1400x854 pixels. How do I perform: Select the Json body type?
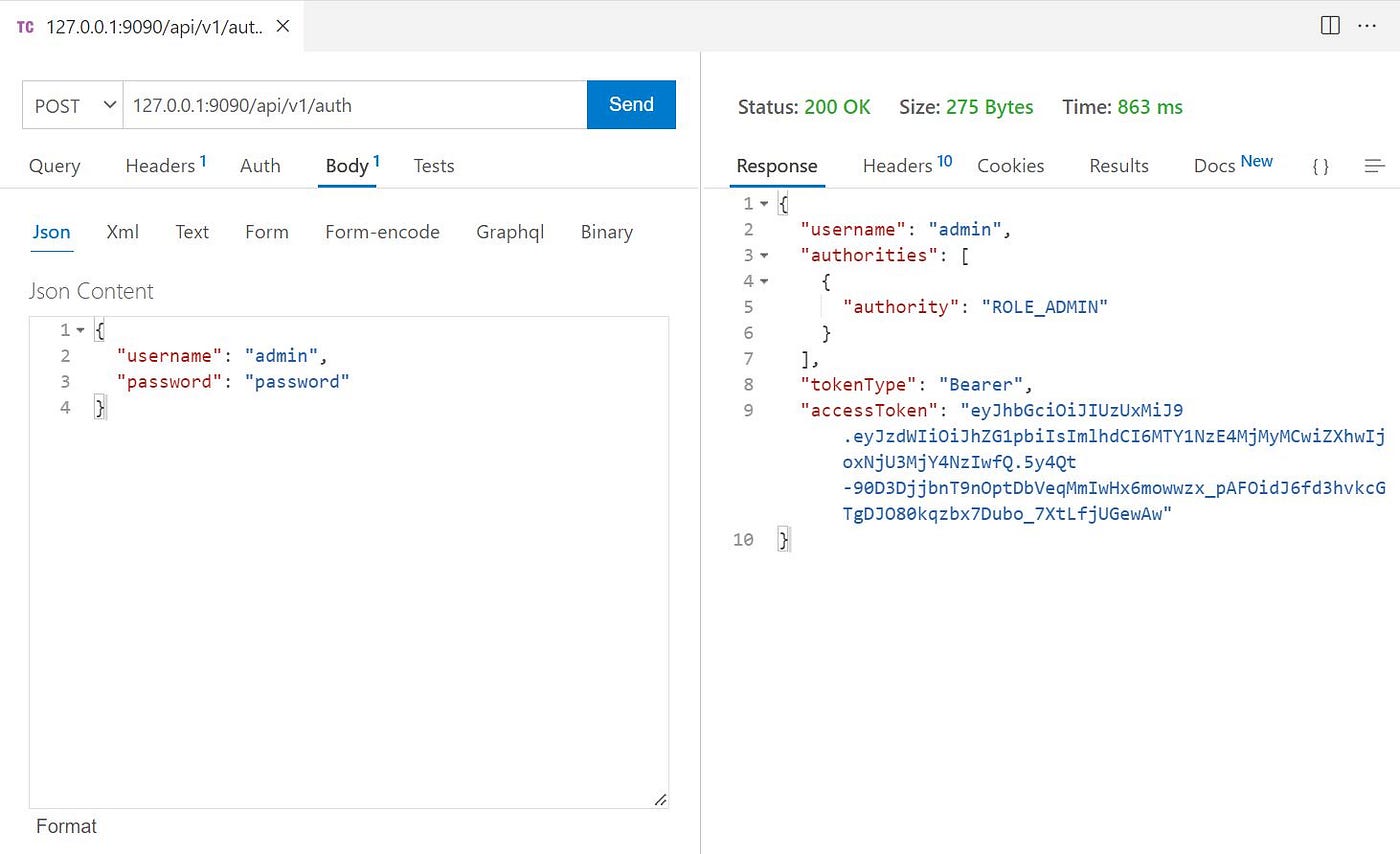(51, 232)
